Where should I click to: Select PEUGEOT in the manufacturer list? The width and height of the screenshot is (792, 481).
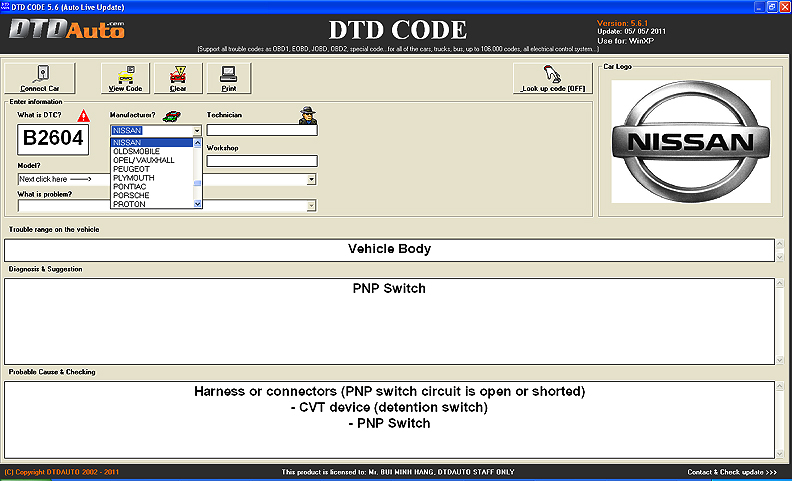pyautogui.click(x=152, y=169)
